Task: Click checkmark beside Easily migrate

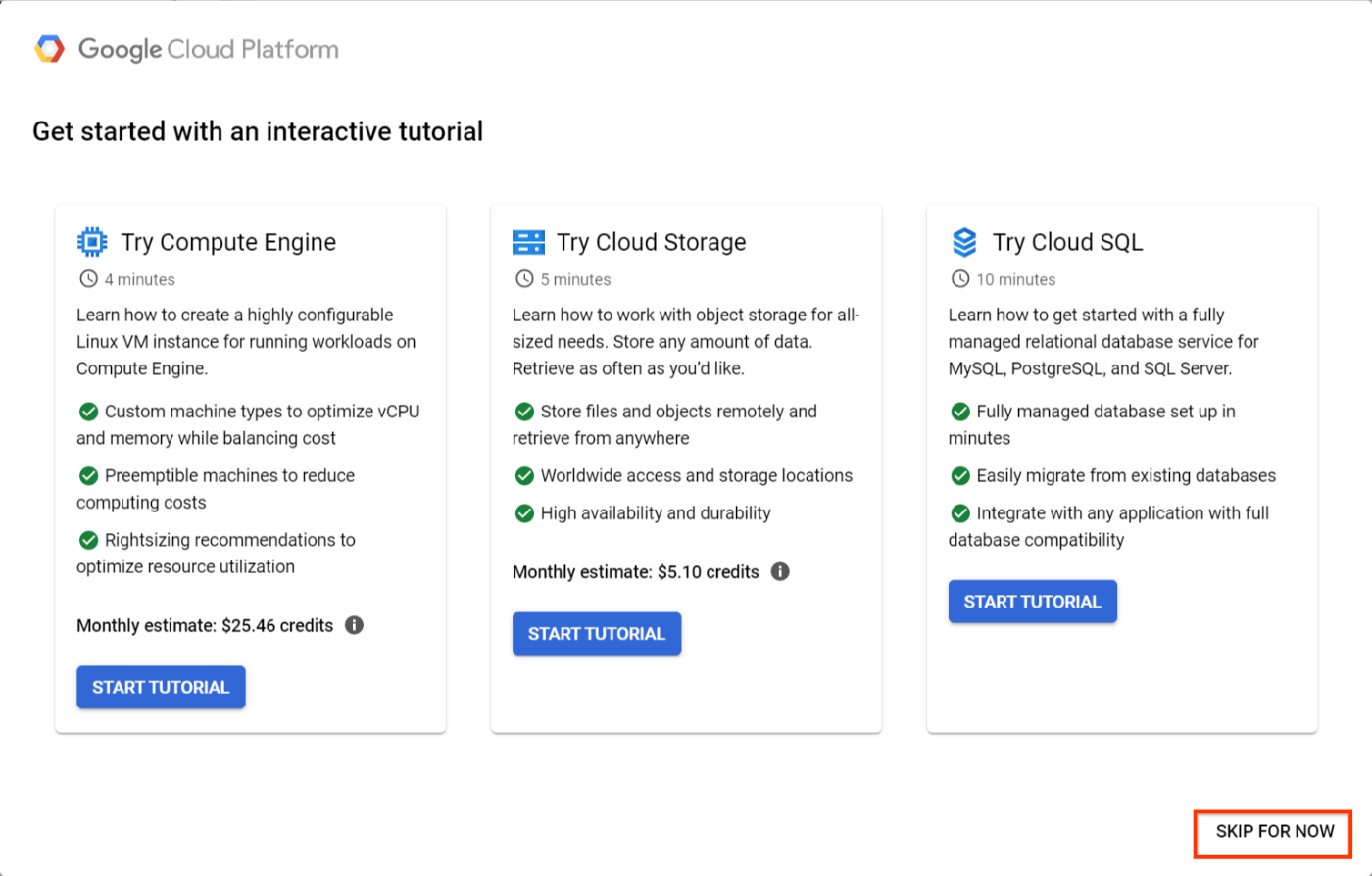Action: (960, 476)
